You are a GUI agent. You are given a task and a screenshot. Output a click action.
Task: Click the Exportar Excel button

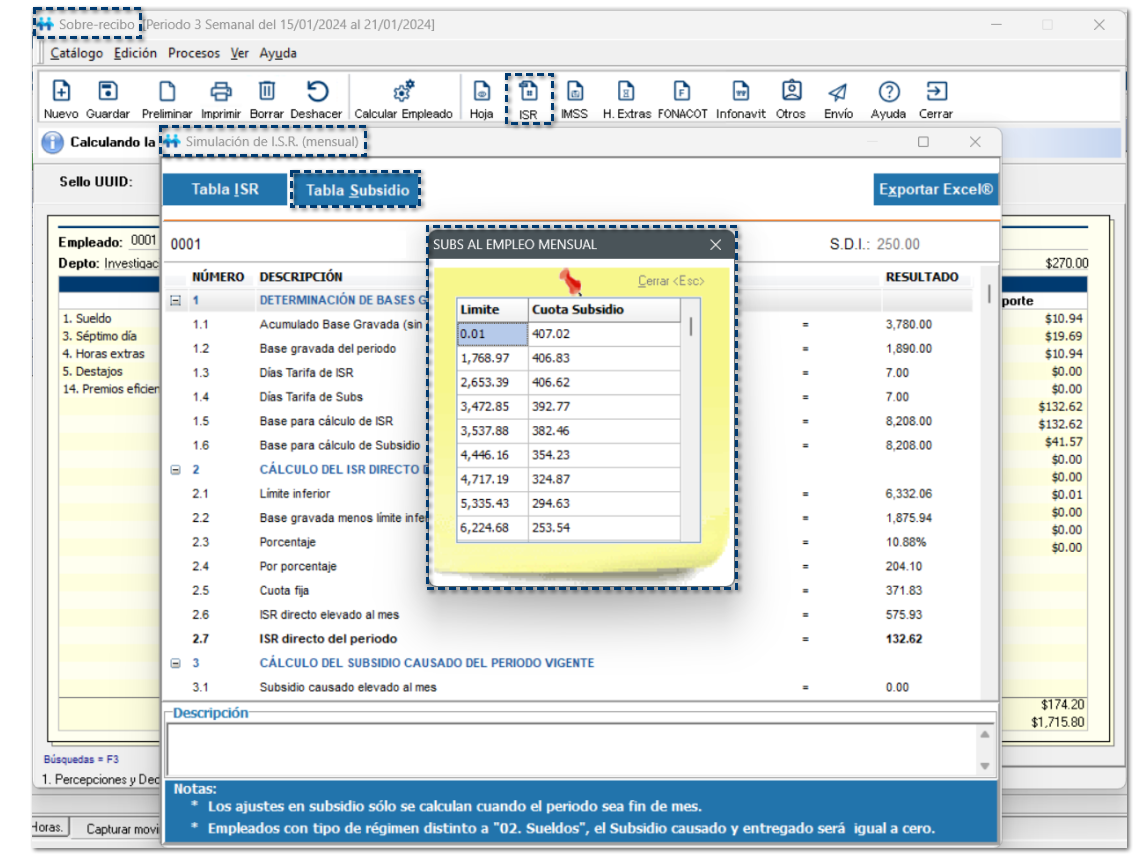(x=935, y=189)
